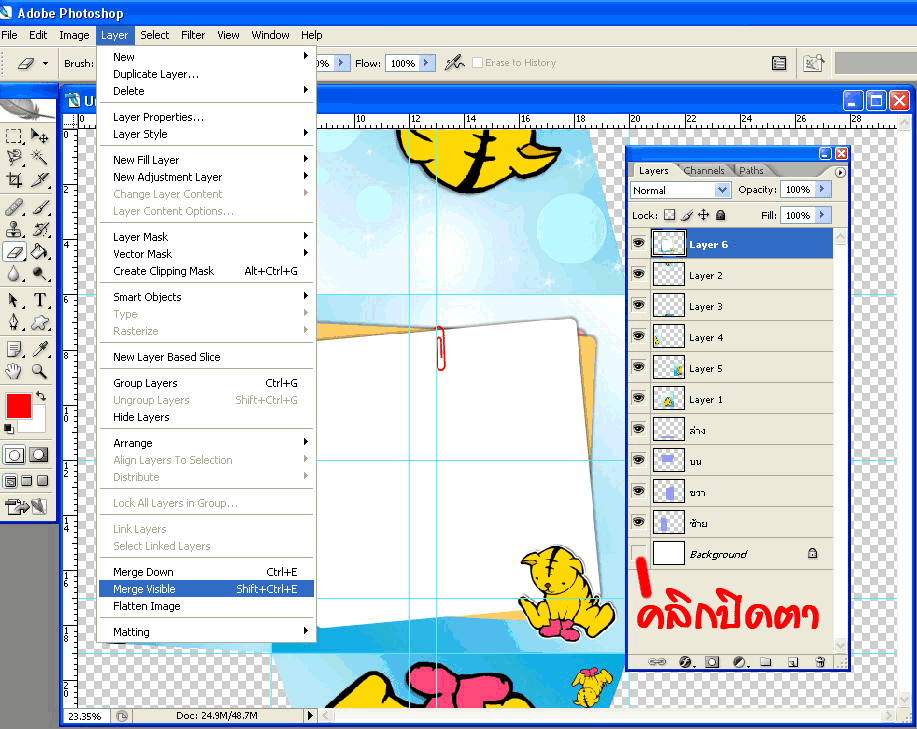Viewport: 917px width, 729px height.
Task: Select the Hand tool
Action: click(14, 371)
